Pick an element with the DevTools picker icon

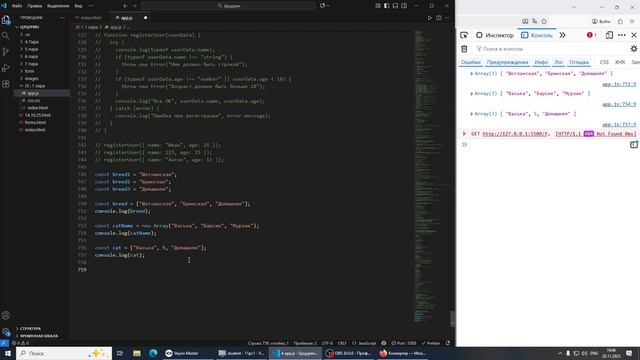pos(464,35)
